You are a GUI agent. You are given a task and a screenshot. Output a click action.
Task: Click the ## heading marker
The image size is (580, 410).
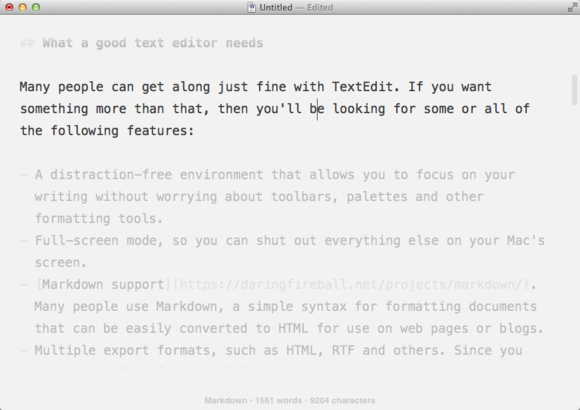[x=27, y=43]
